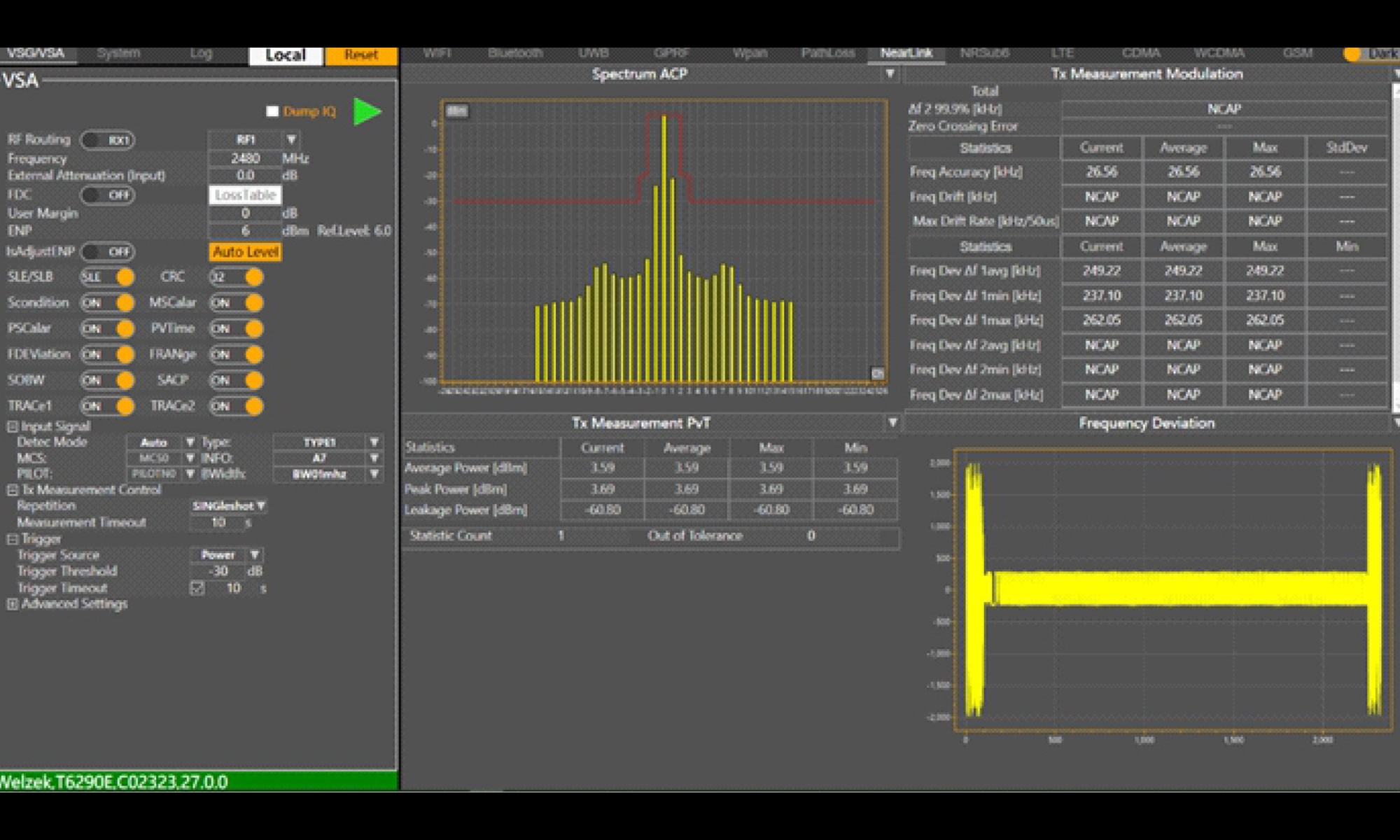Open the LossTable button
This screenshot has height=840, width=1400.
tap(245, 195)
